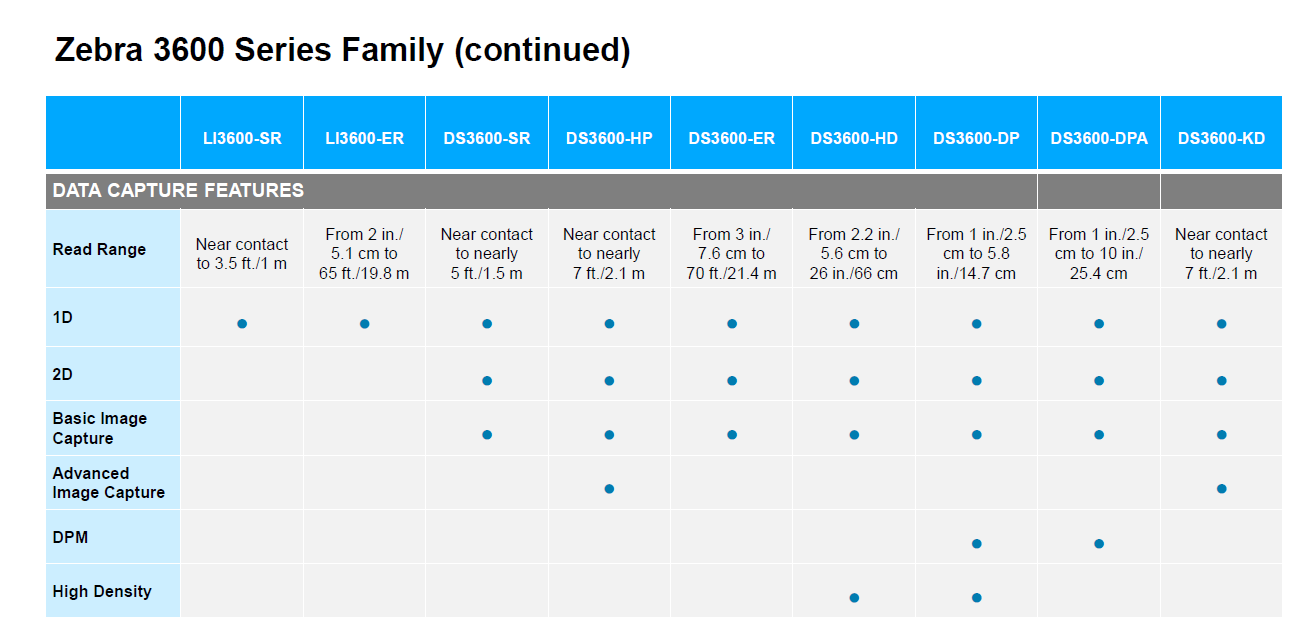Click the Advanced Image Capture dot for DS3600-KD
Screen dimensions: 1291x621
[x=1221, y=489]
